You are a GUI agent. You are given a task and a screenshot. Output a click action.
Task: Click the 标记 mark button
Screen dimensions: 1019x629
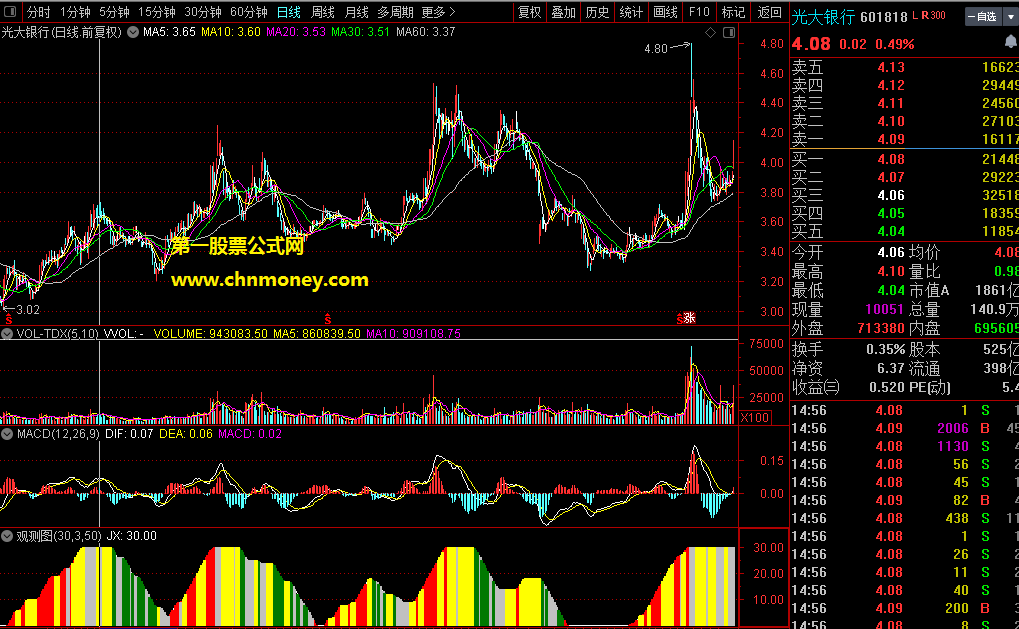tap(733, 12)
